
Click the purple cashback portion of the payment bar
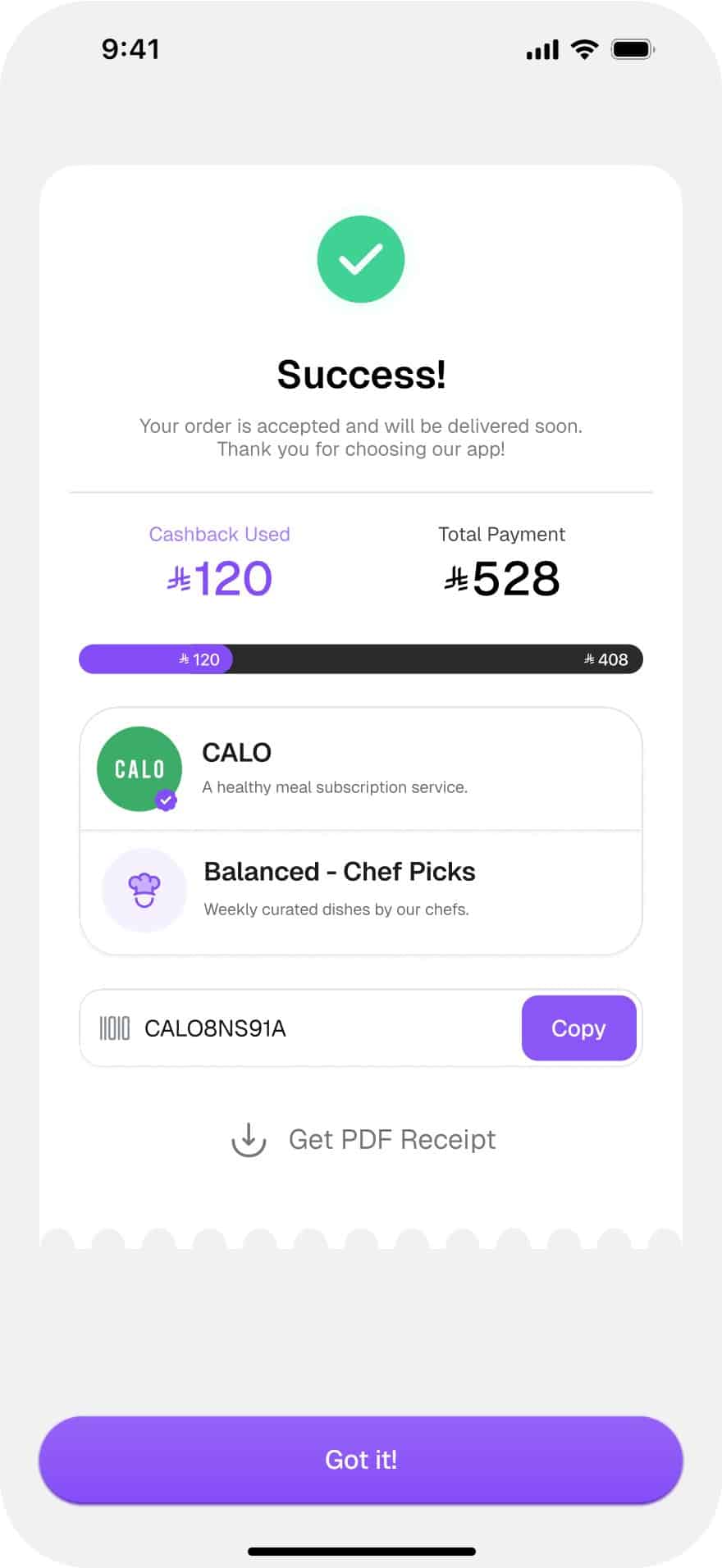pyautogui.click(x=156, y=659)
